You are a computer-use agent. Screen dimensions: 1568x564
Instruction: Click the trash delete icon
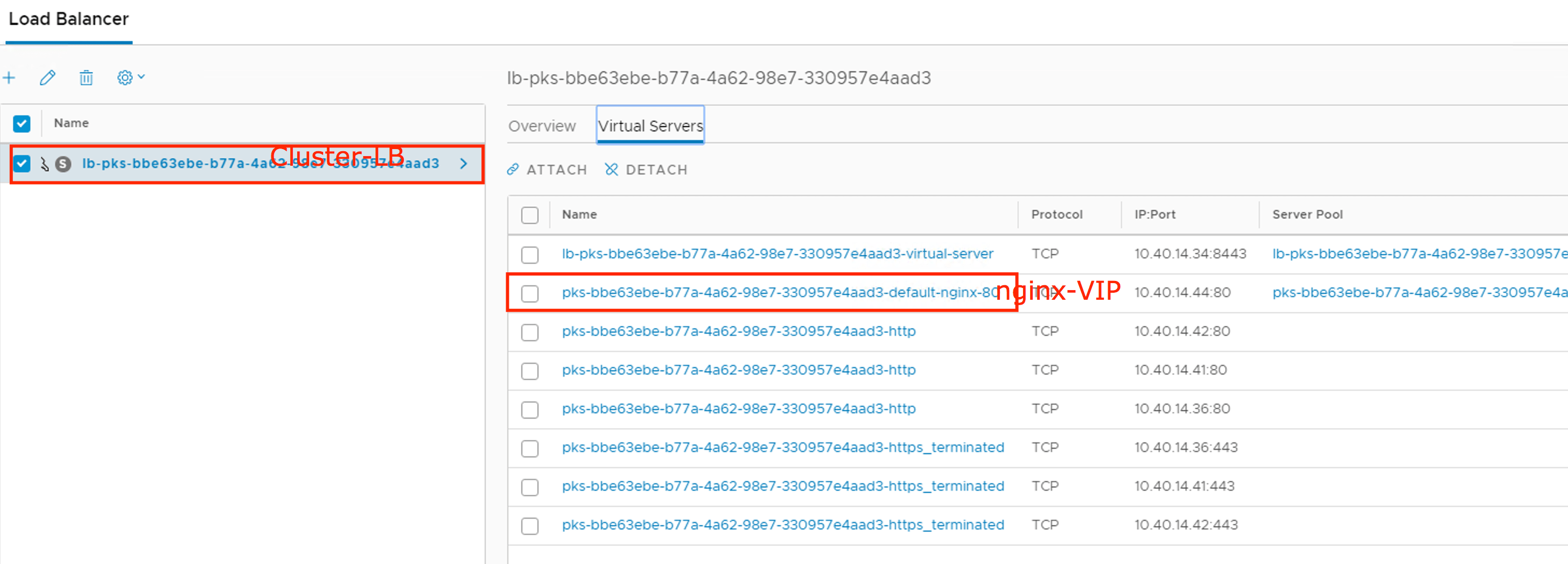(x=86, y=78)
